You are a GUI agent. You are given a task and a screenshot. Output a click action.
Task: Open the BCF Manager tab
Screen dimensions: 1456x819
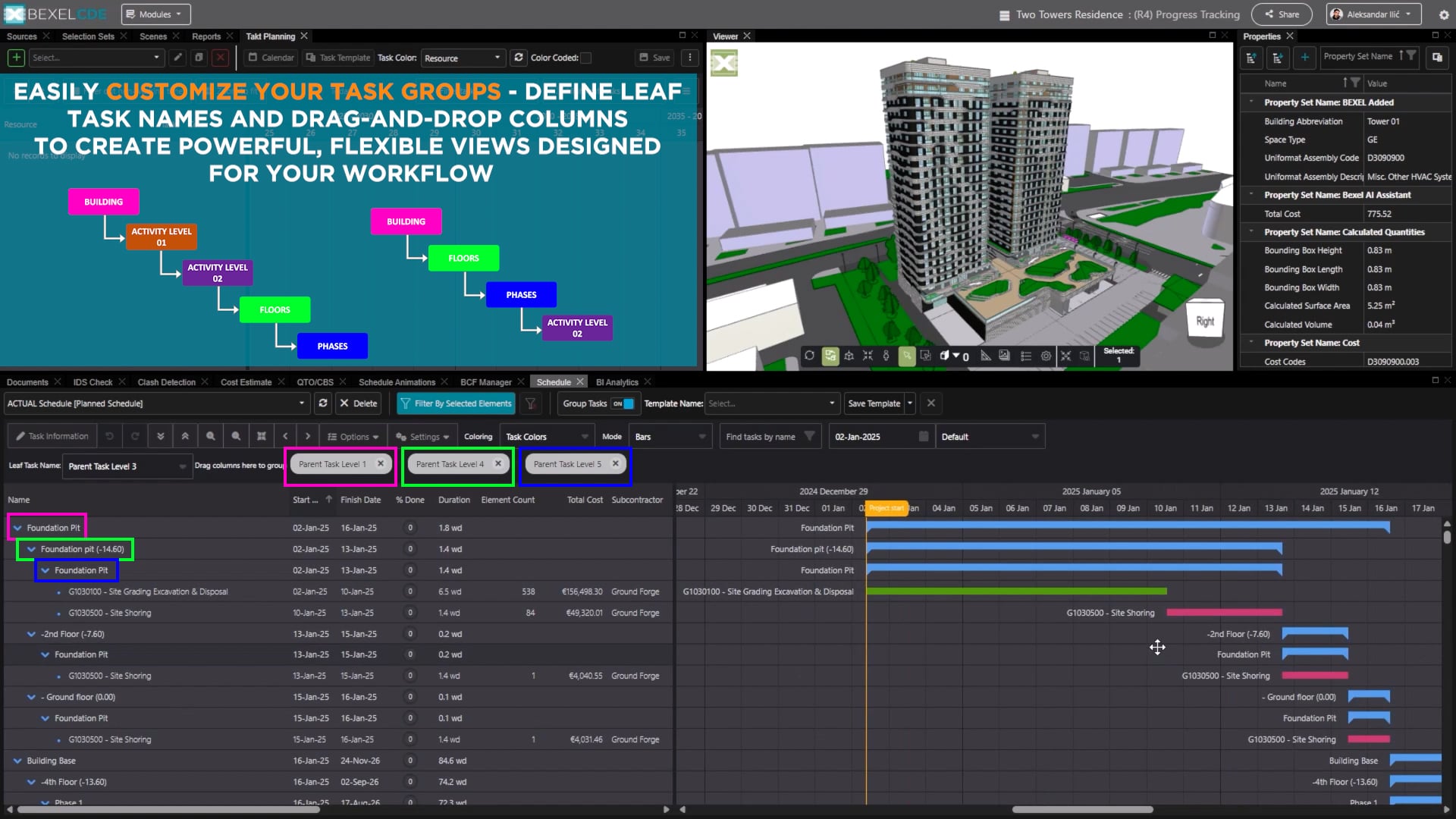[x=486, y=382]
